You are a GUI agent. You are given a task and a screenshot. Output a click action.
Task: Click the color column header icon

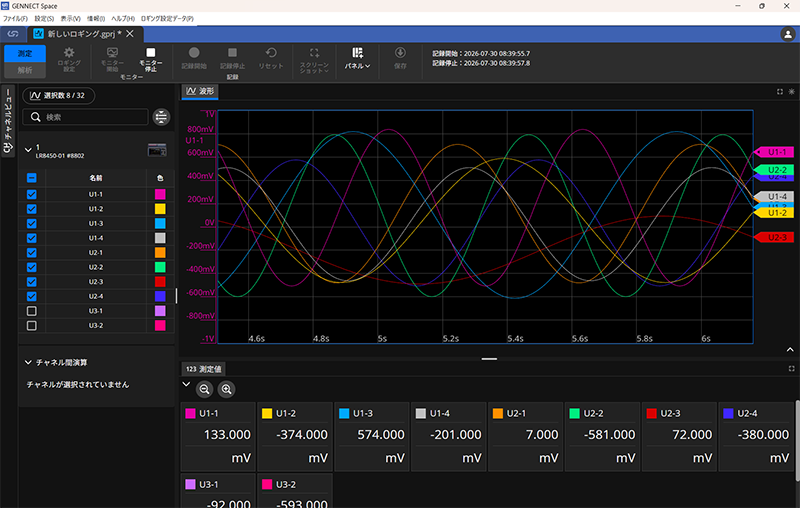[160, 178]
